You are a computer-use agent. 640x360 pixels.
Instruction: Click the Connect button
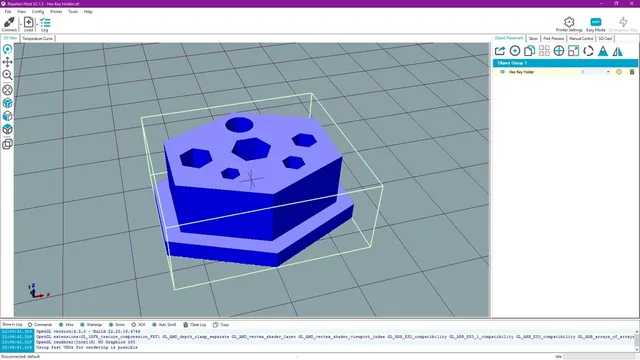coord(9,24)
